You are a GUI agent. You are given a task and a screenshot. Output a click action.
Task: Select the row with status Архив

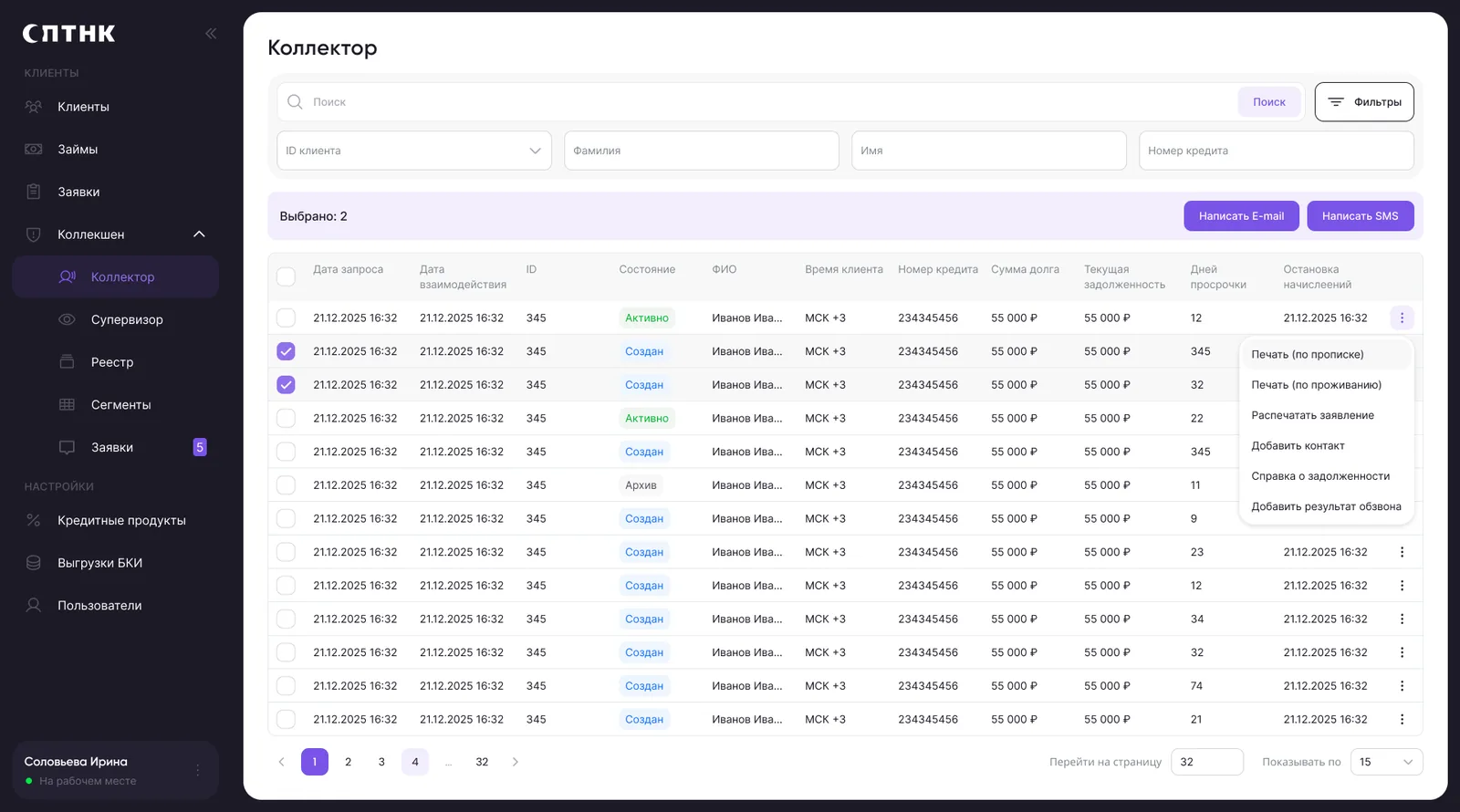[286, 485]
